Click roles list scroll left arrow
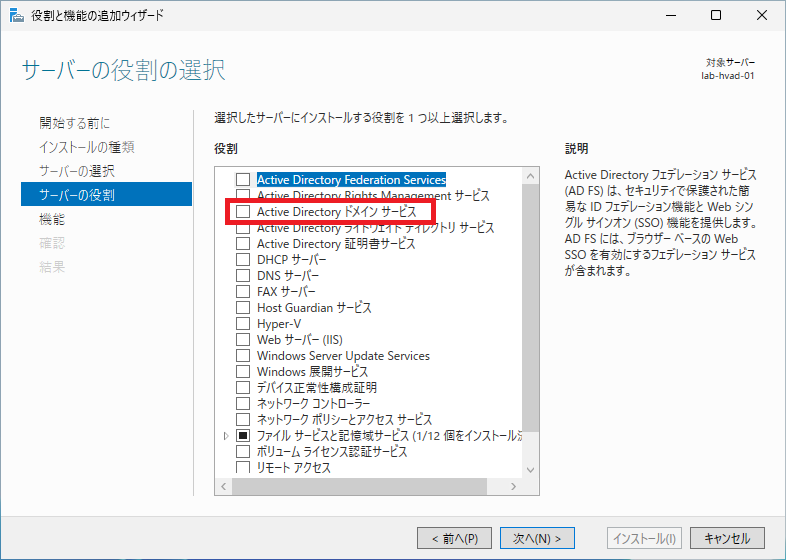786x560 pixels. pyautogui.click(x=224, y=486)
